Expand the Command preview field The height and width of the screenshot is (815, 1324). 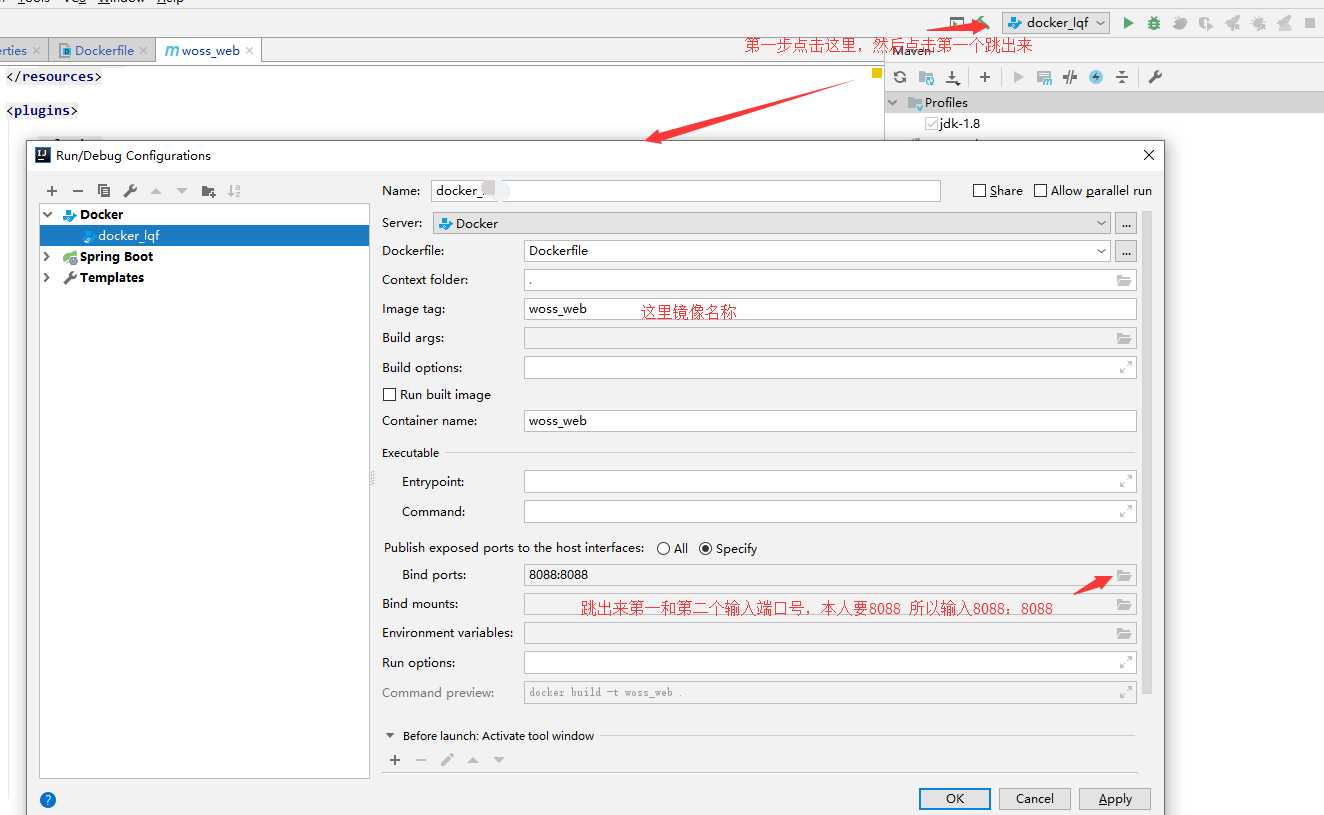pyautogui.click(x=1125, y=692)
